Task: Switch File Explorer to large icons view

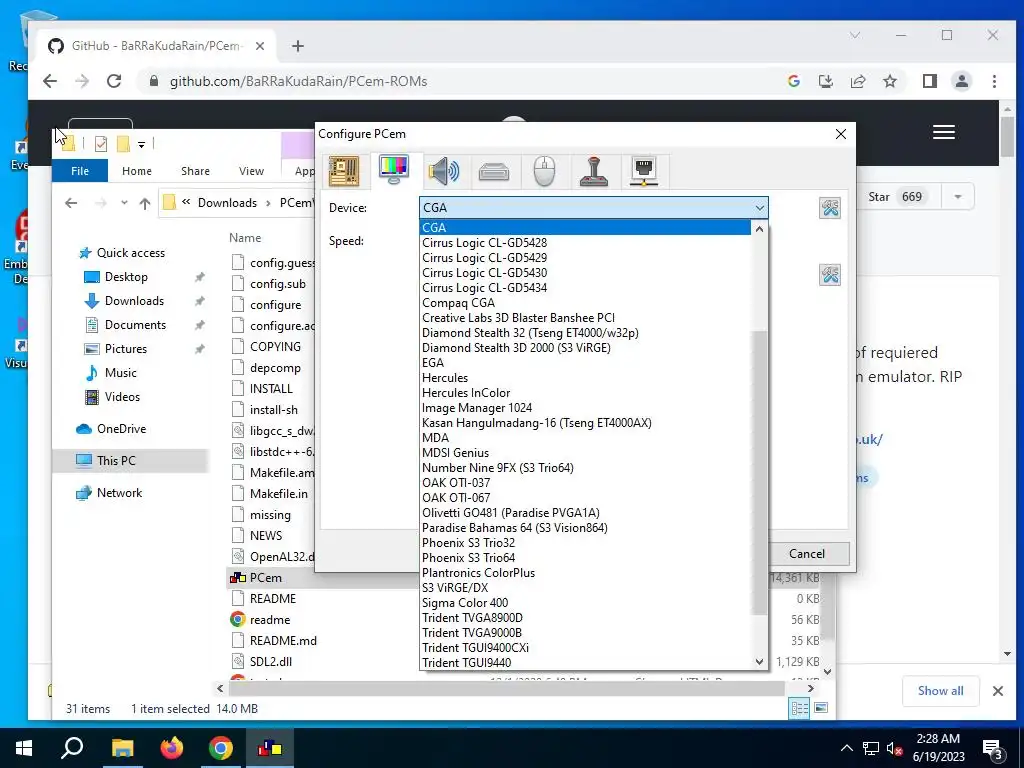Action: pyautogui.click(x=821, y=708)
